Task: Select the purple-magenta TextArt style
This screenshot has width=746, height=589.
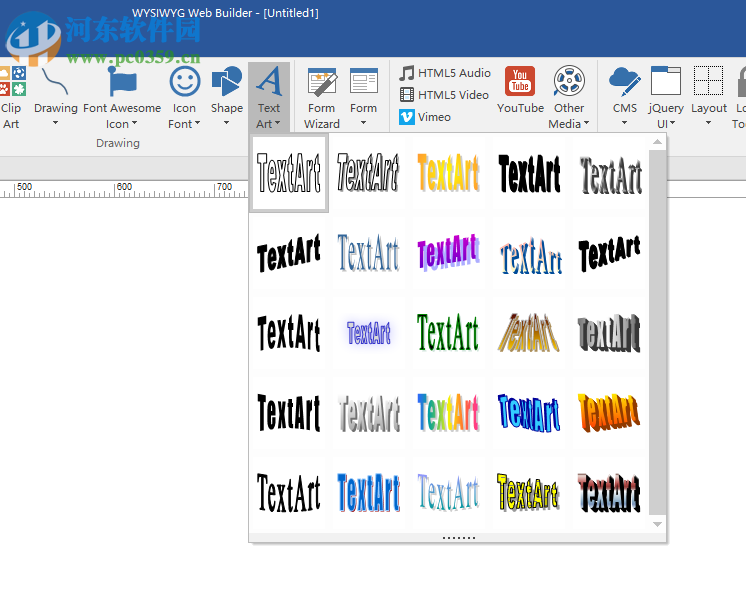Action: [x=448, y=253]
